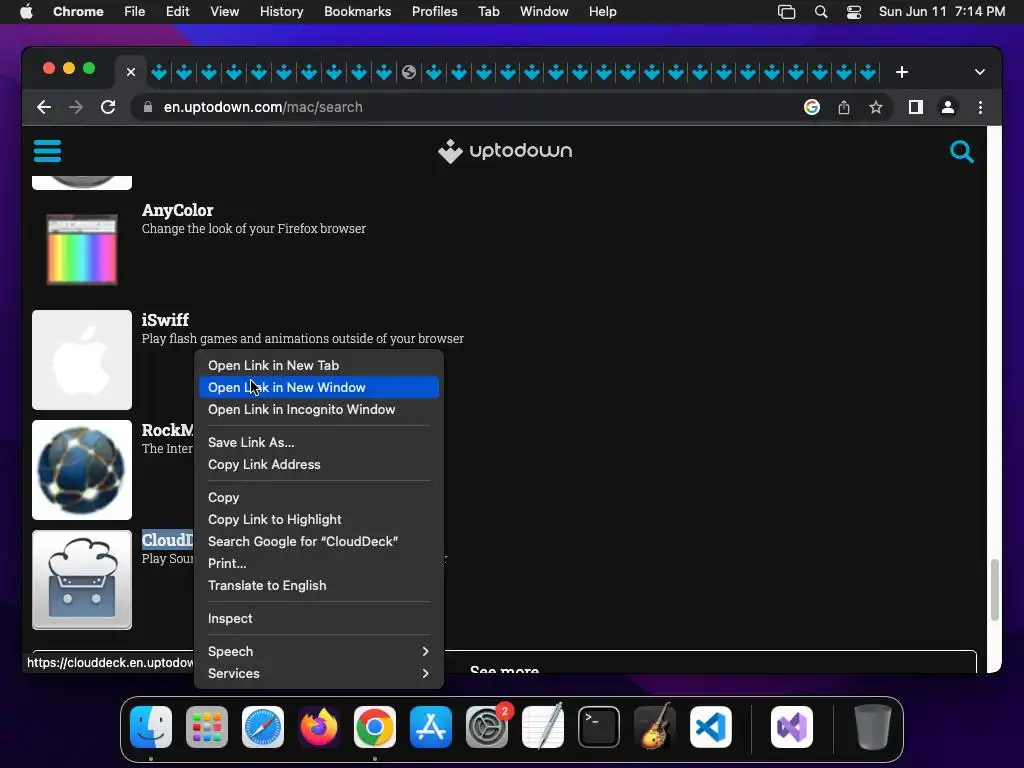Select Print… in context menu
The image size is (1024, 768).
pyautogui.click(x=319, y=564)
